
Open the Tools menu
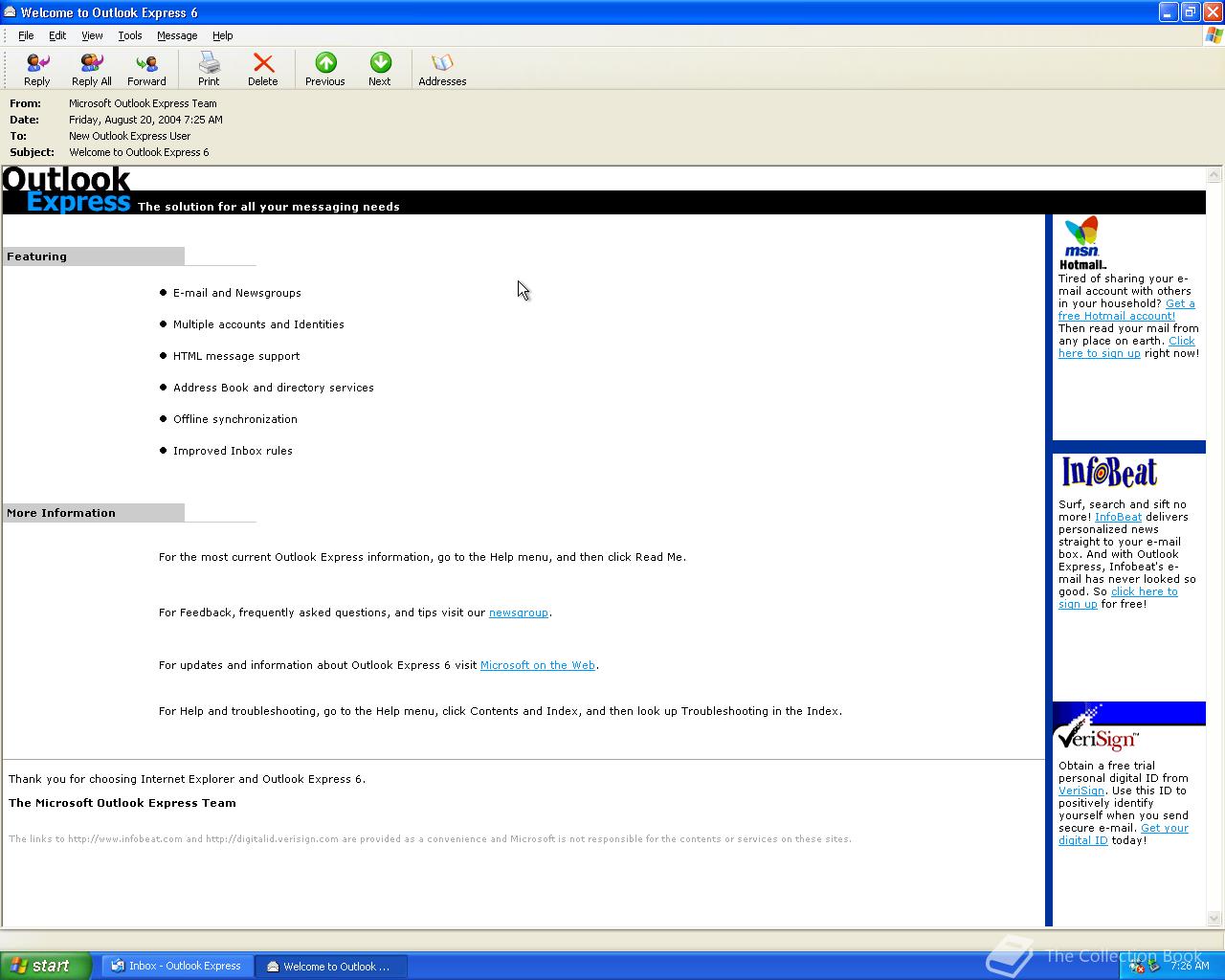[x=130, y=35]
